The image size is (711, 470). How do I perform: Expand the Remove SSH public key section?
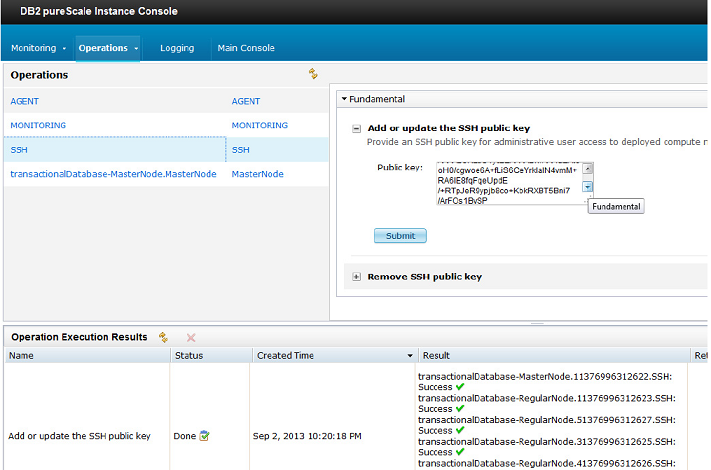tap(357, 276)
